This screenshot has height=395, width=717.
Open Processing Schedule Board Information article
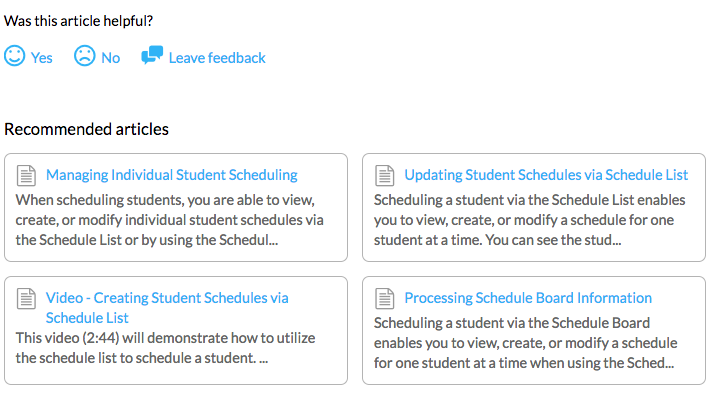click(528, 298)
